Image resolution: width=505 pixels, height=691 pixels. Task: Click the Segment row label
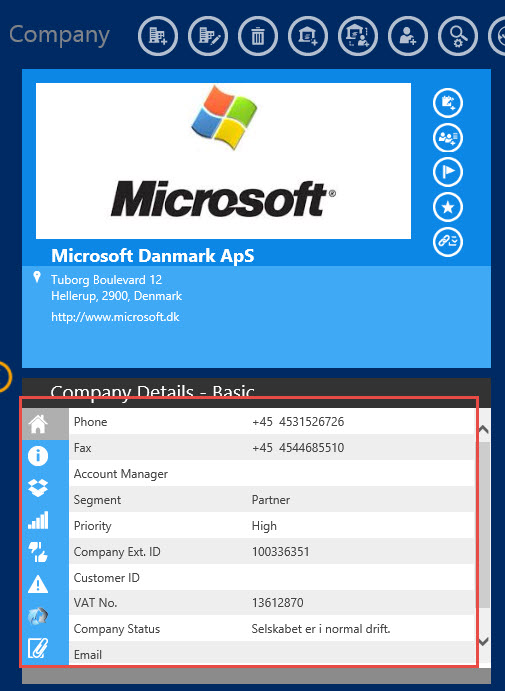[97, 500]
